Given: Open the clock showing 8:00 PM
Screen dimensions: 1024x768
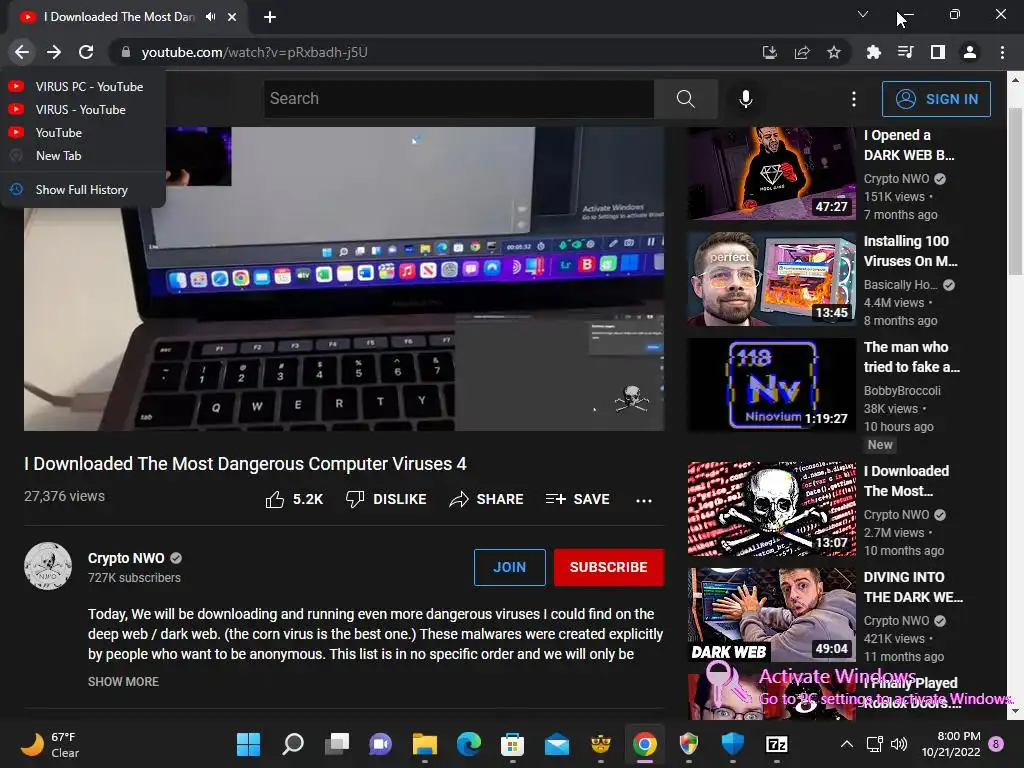Looking at the screenshot, I should coord(951,744).
